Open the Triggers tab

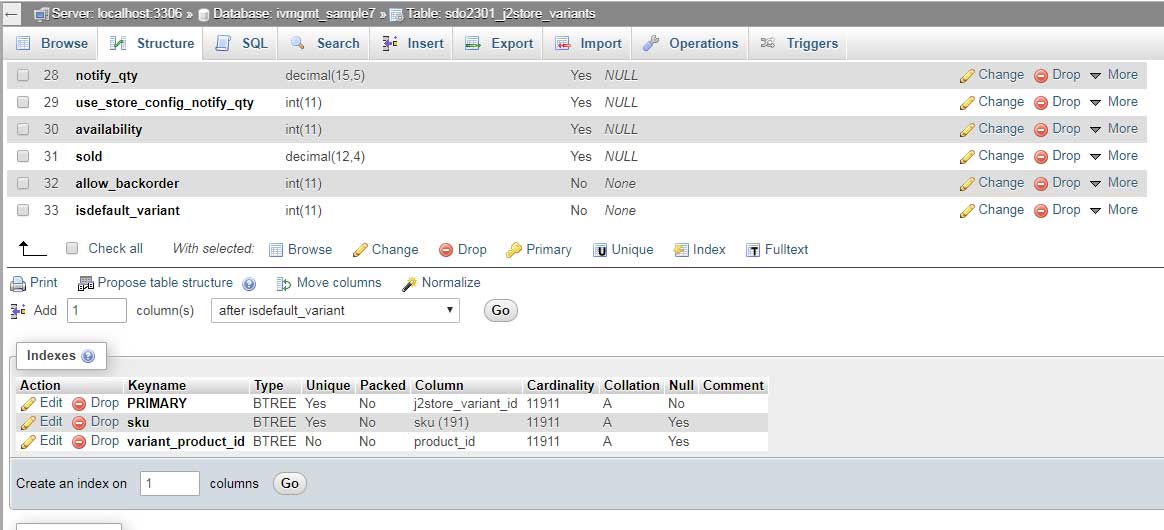[799, 44]
